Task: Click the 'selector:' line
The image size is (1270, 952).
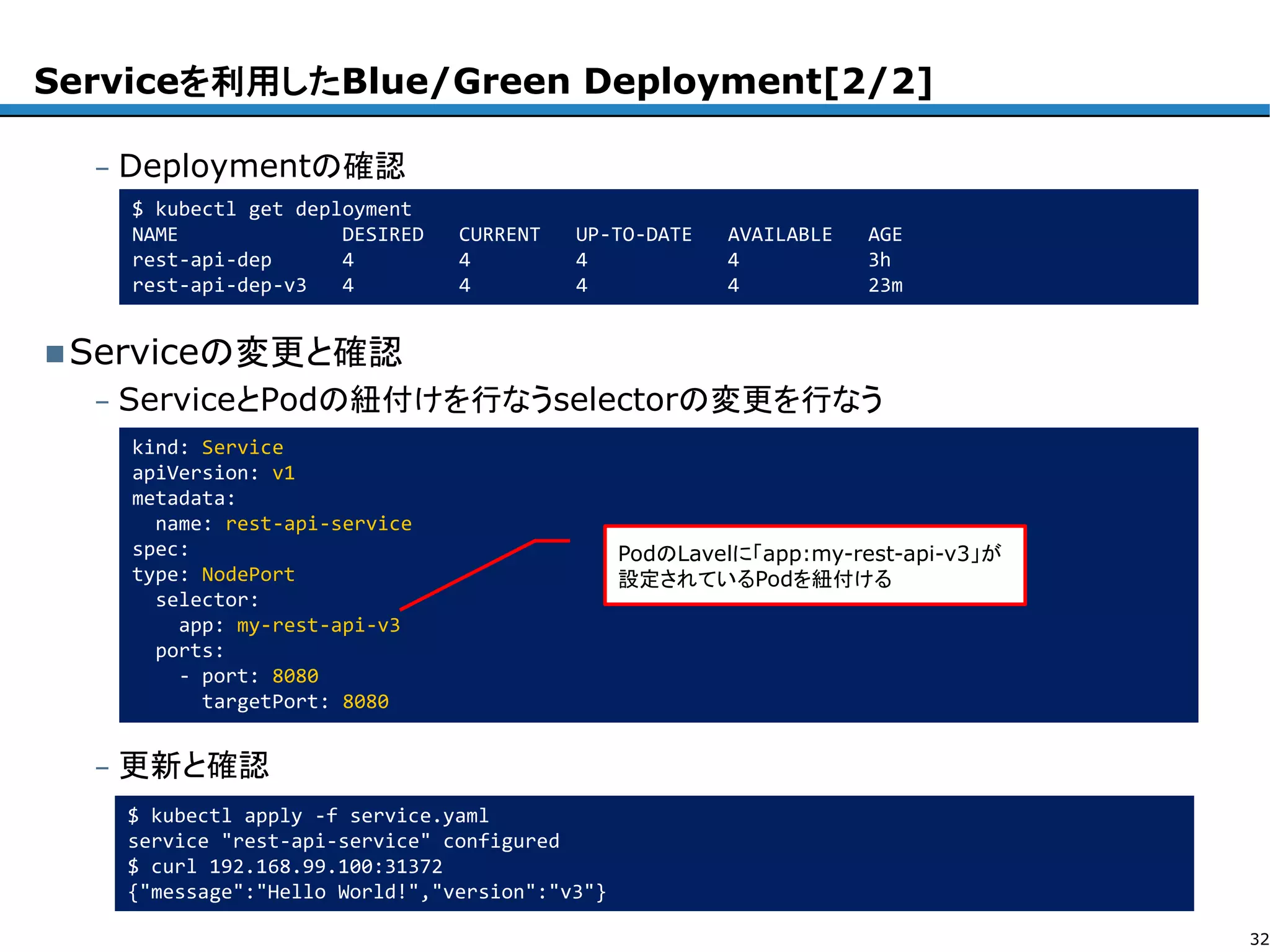Action: (x=207, y=600)
